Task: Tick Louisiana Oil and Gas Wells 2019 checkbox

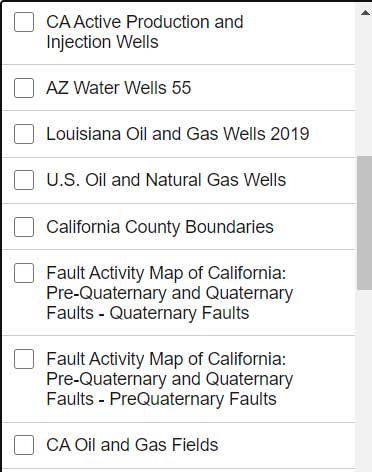Action: (24, 134)
